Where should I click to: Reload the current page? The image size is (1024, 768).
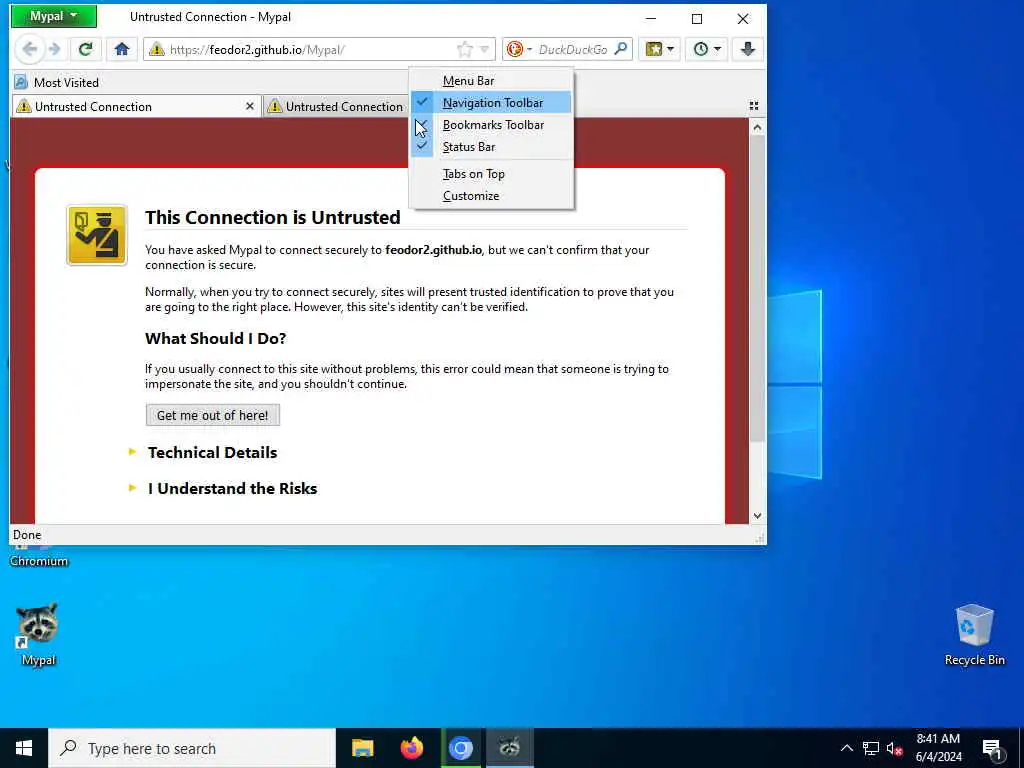point(86,49)
